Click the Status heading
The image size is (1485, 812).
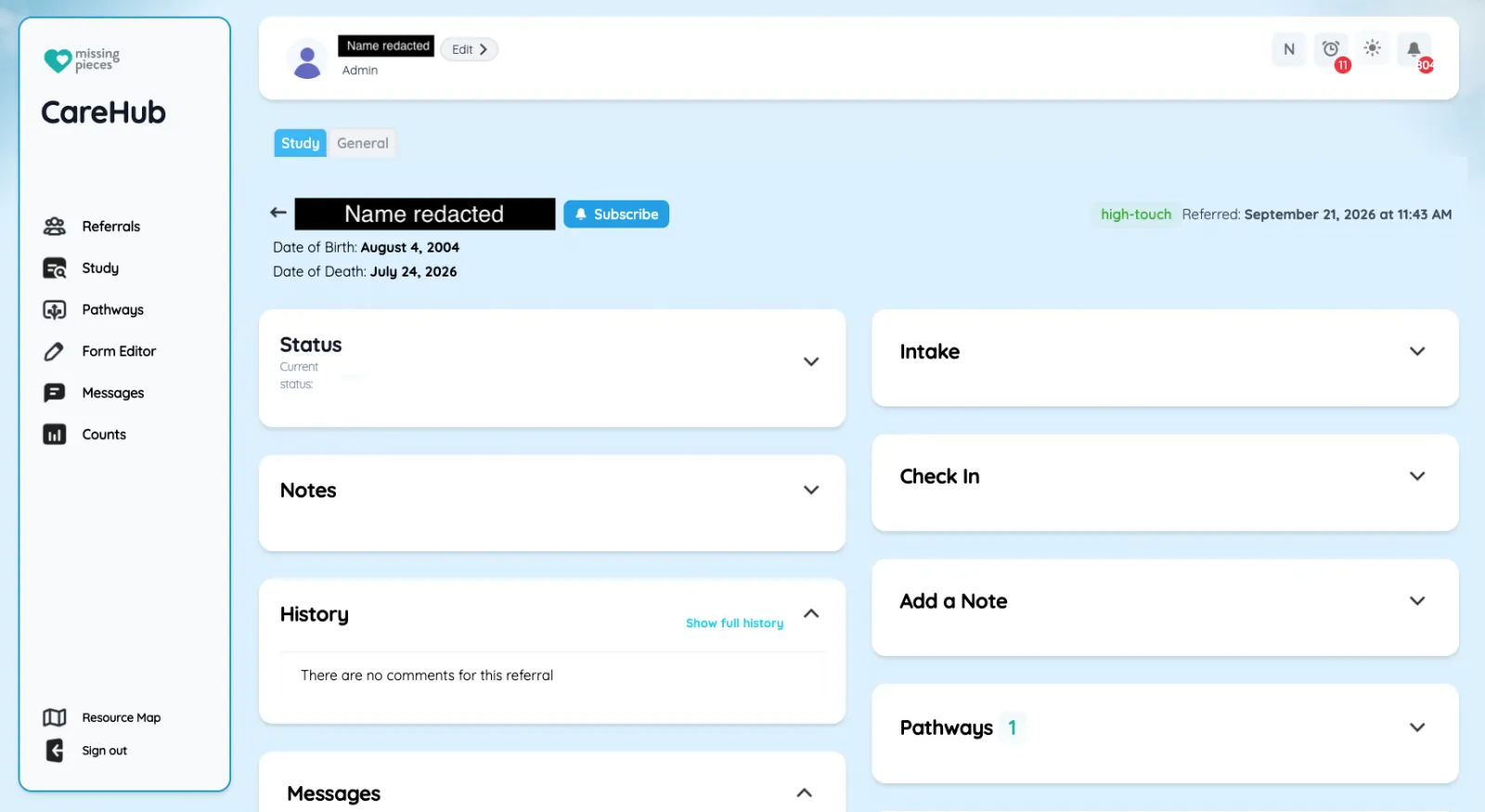311,344
